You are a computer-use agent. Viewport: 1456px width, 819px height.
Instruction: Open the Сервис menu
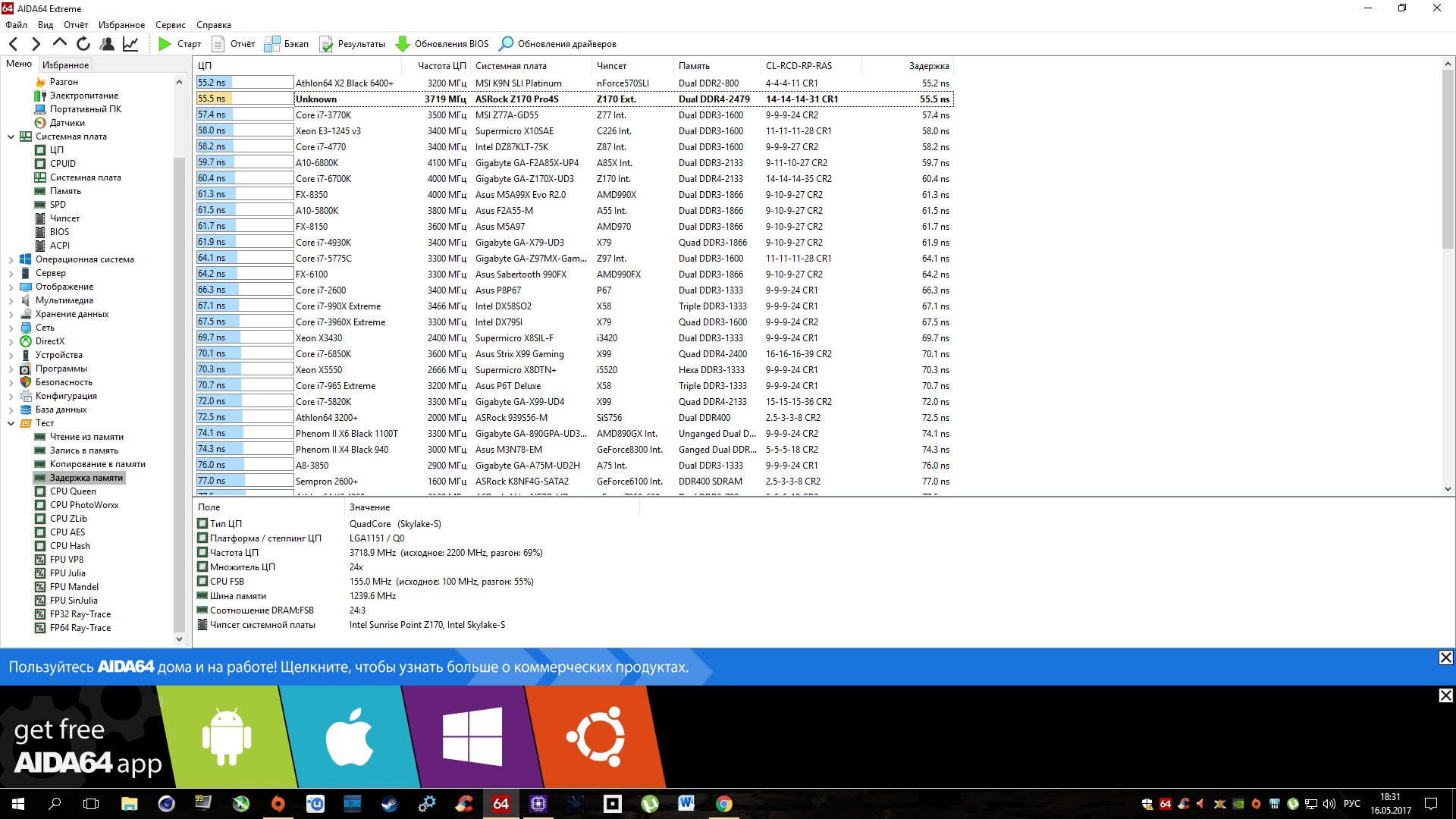(170, 25)
